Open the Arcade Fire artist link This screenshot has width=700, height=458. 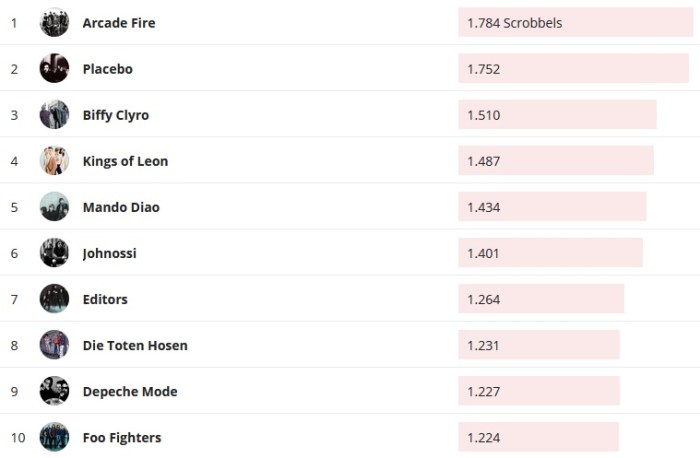118,23
